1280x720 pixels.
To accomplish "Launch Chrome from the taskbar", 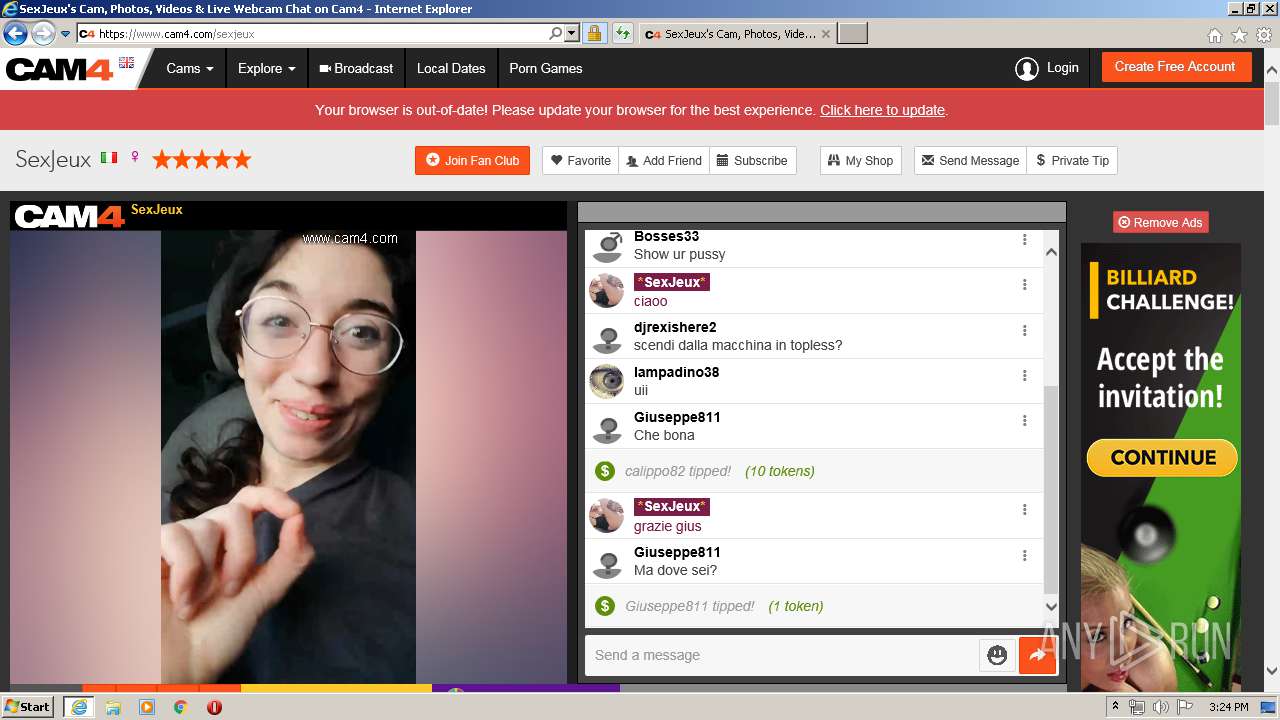I will (180, 707).
